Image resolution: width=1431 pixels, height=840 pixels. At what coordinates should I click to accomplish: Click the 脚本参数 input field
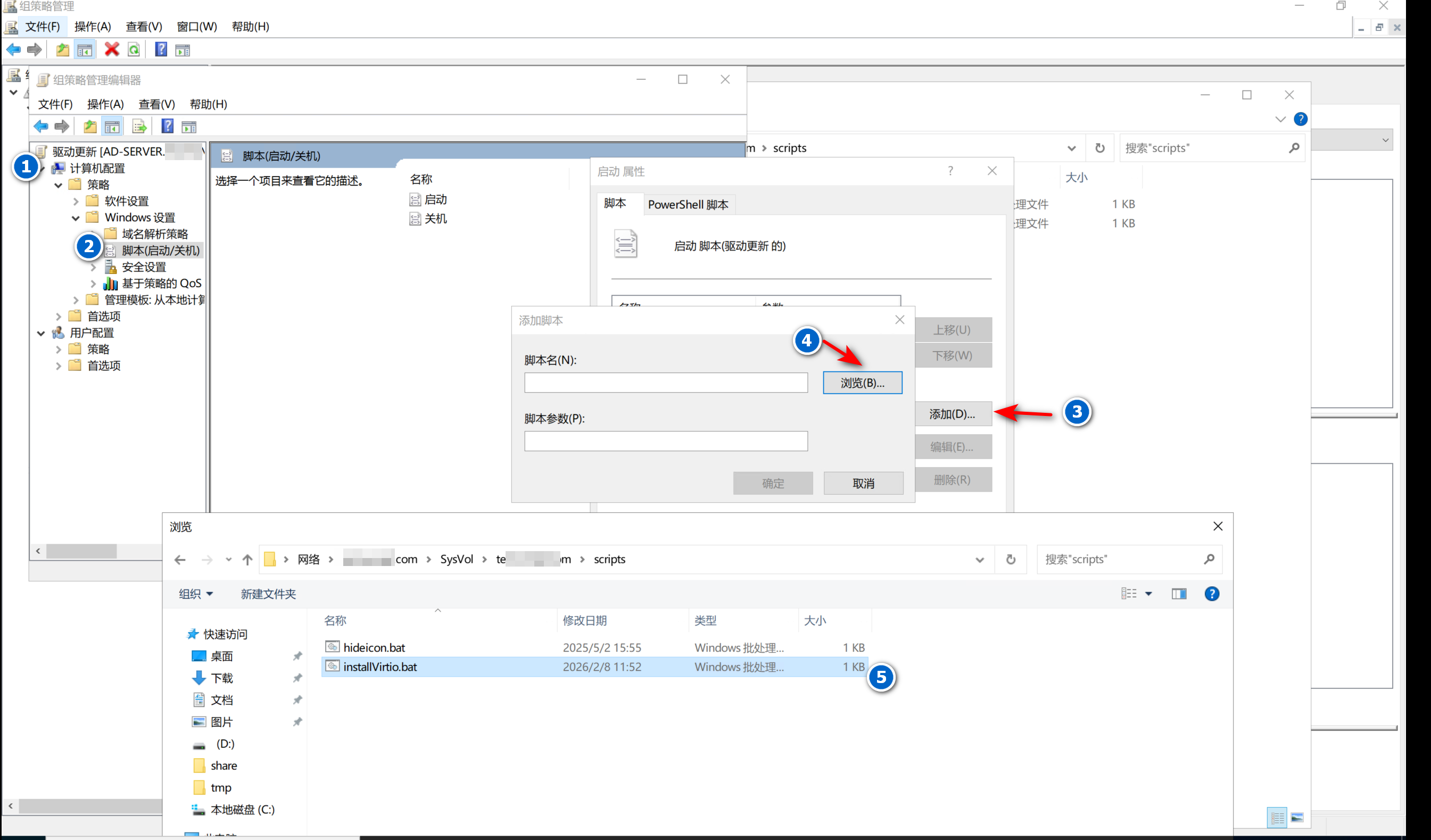pos(666,441)
